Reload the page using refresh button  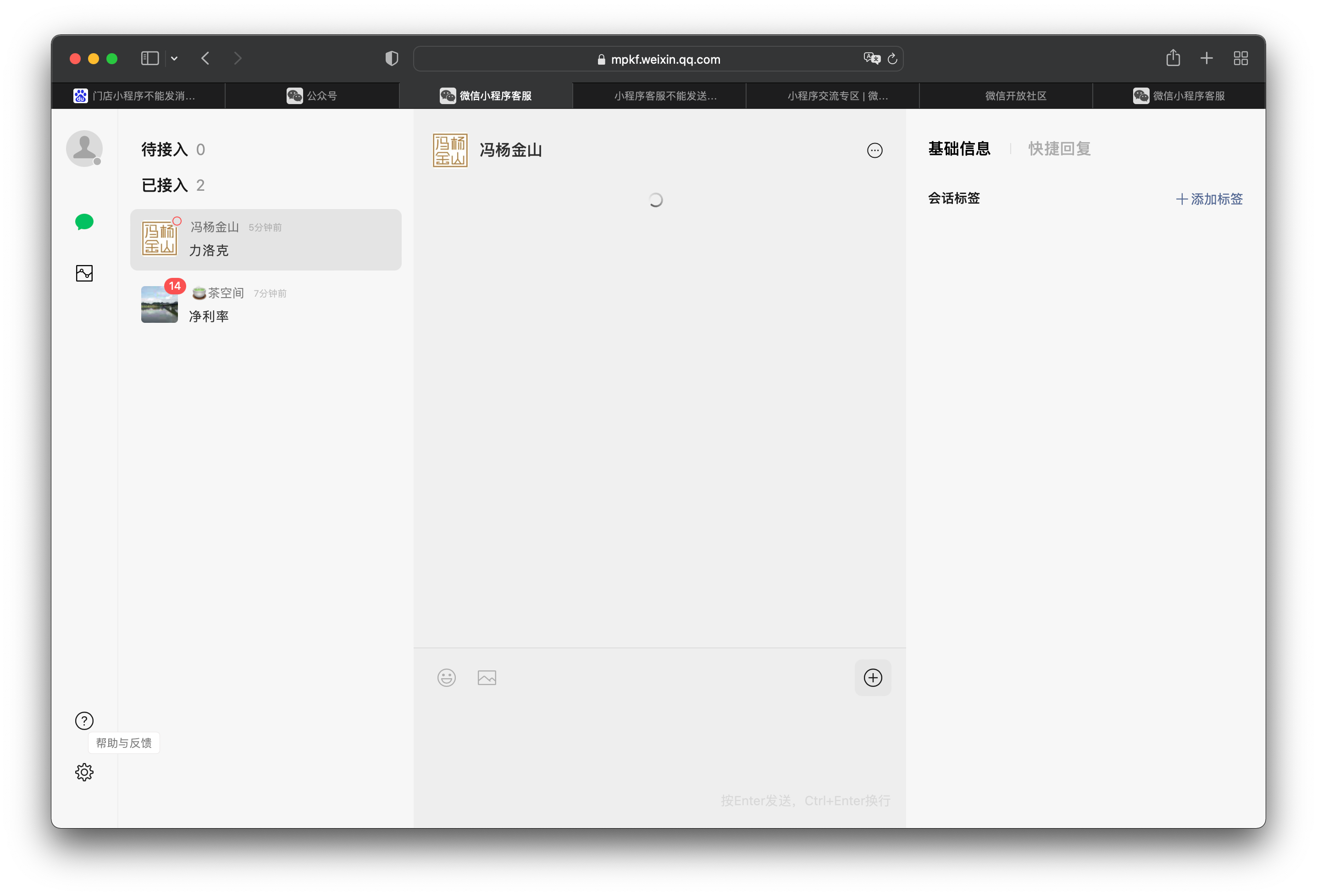click(x=892, y=59)
